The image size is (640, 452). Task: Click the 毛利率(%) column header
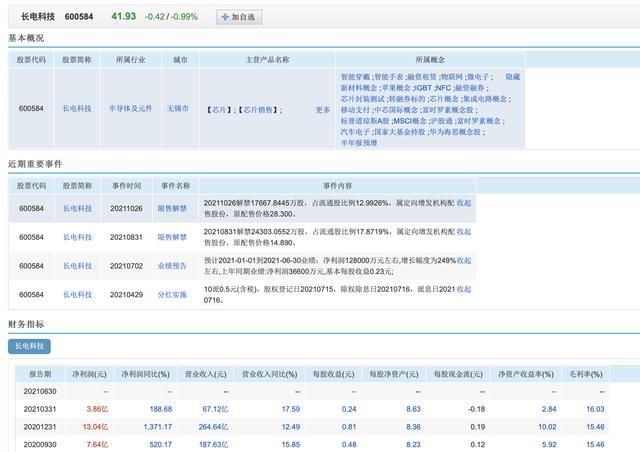pyautogui.click(x=586, y=374)
